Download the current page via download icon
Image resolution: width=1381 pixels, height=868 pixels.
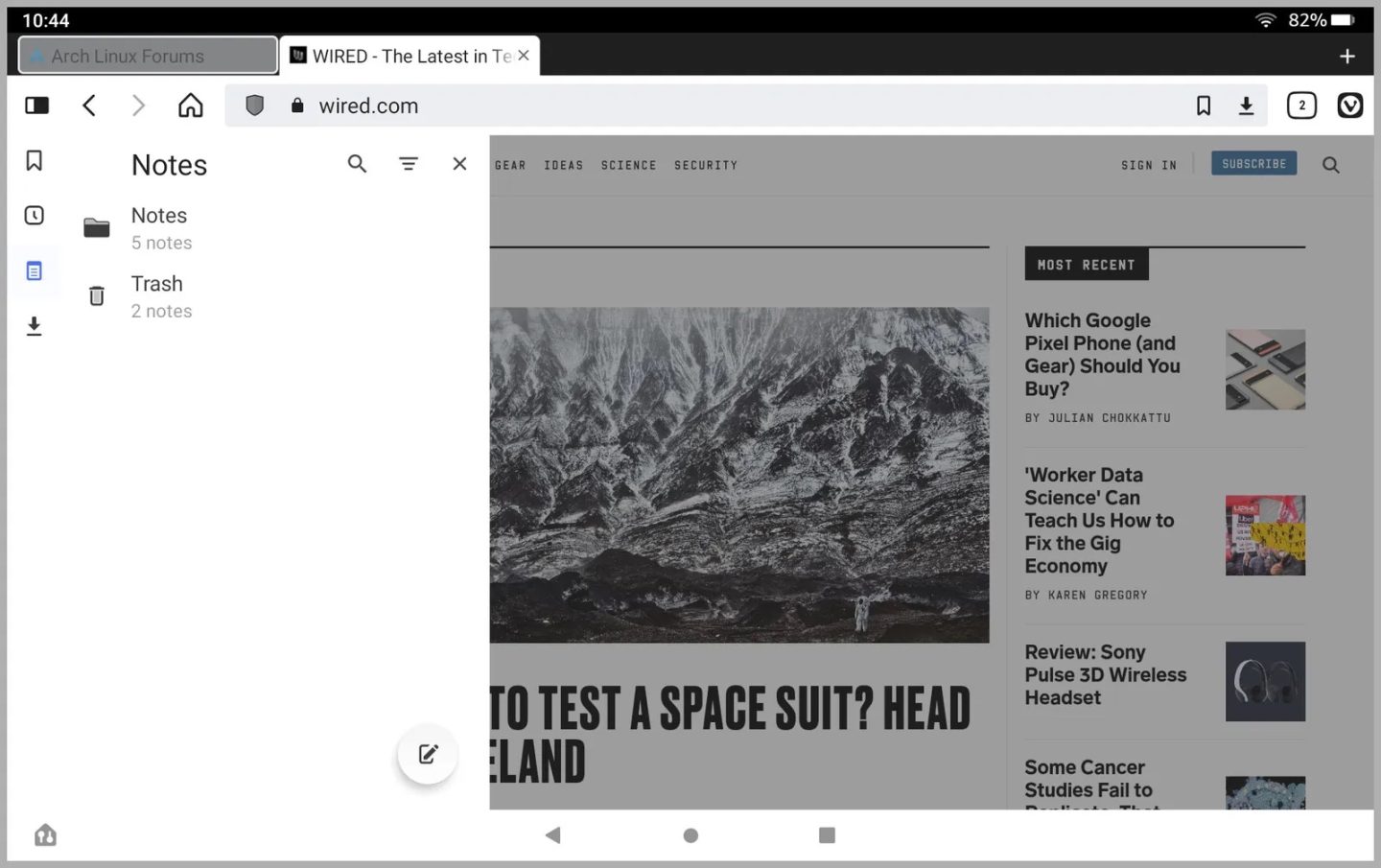click(x=1246, y=106)
